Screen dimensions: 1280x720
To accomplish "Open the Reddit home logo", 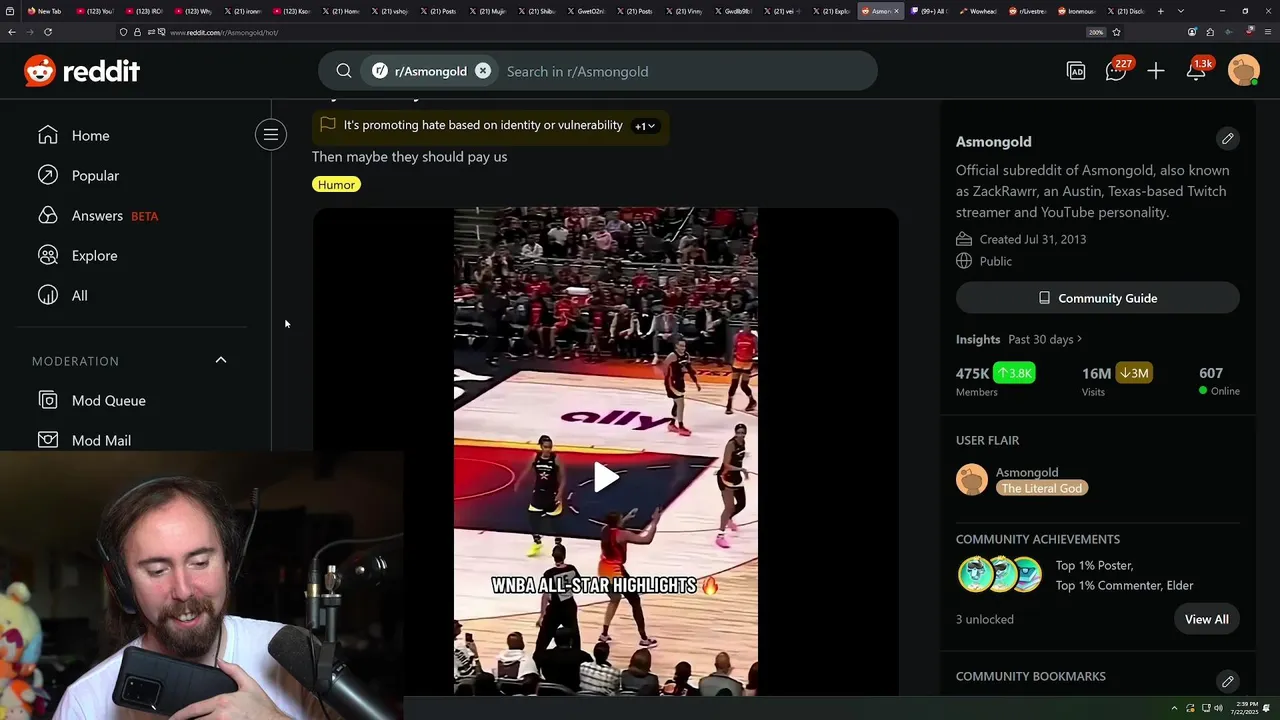I will [82, 71].
